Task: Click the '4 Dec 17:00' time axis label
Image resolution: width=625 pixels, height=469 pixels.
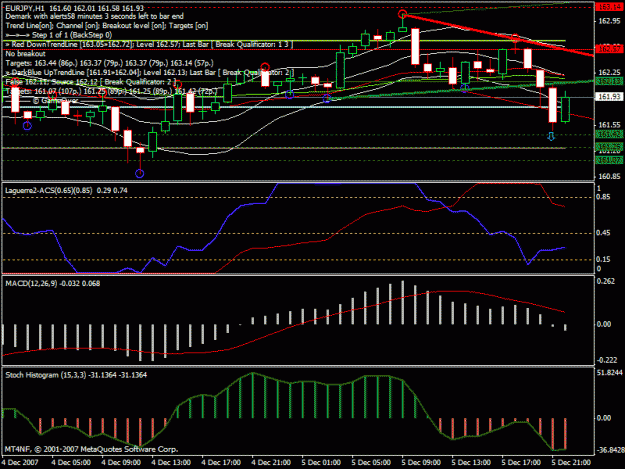Action: (x=221, y=463)
